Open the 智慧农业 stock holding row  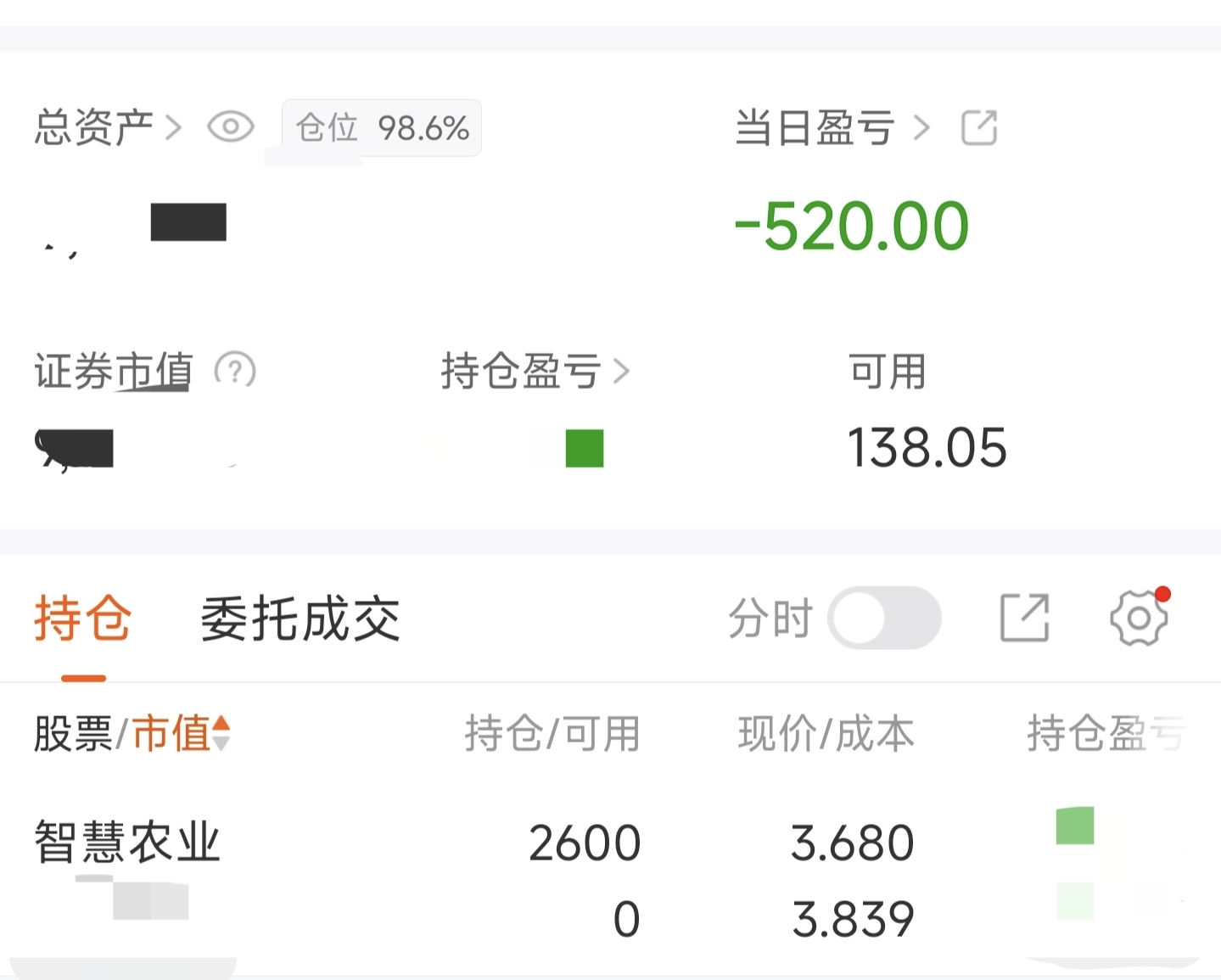pyautogui.click(x=127, y=843)
